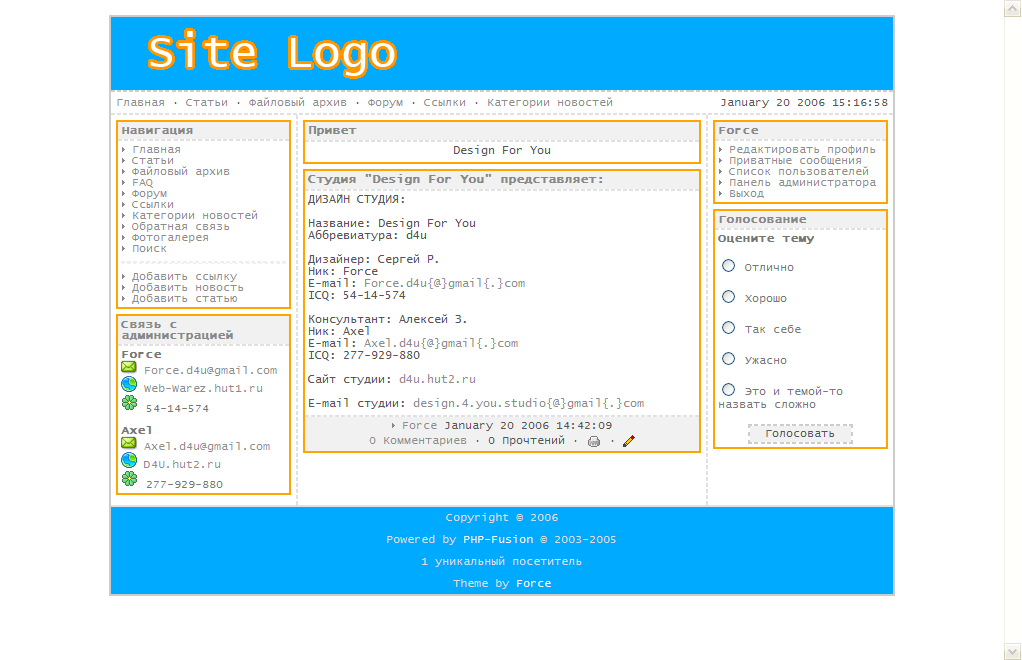This screenshot has height=660, width=1022.
Task: Click "Добавить новость" in the navigation panel
Action: [x=187, y=288]
